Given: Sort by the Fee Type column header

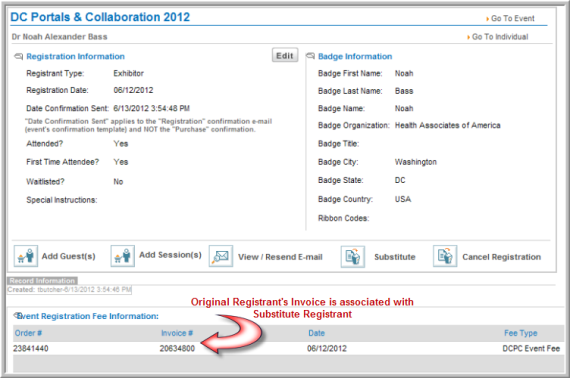Looking at the screenshot, I should click(521, 333).
